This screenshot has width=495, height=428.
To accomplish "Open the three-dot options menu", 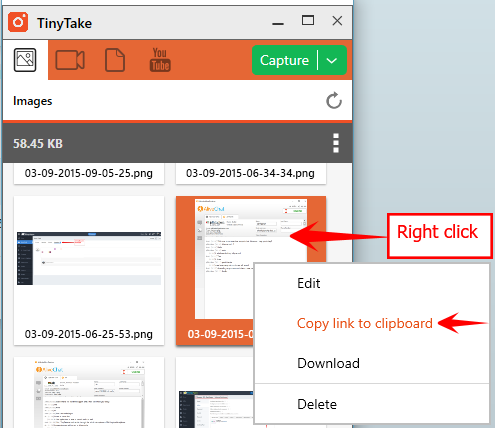I will point(336,143).
